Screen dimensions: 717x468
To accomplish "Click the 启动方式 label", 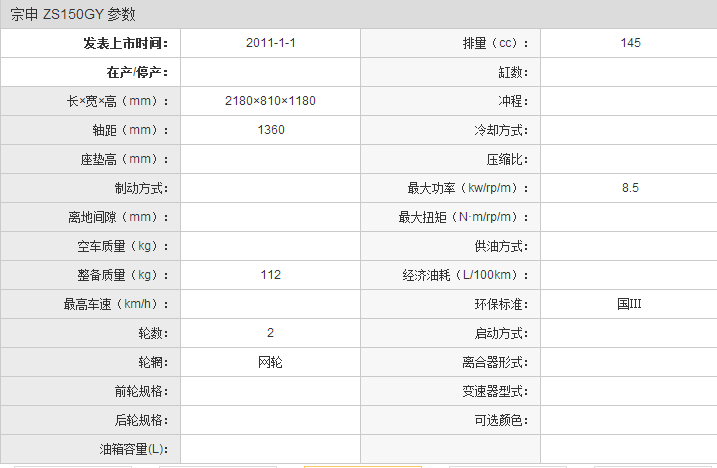I will 501,333.
